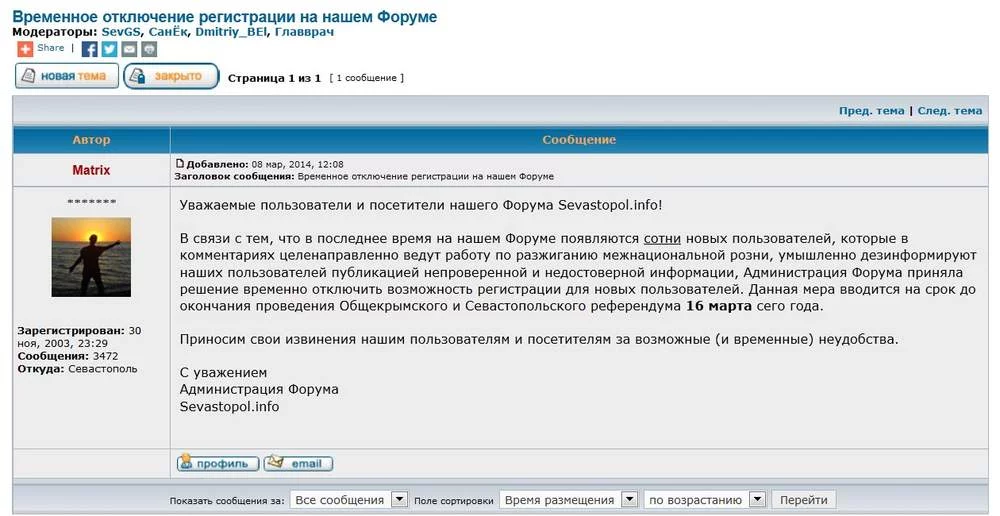Share the topic on Facebook
The width and height of the screenshot is (1000, 516).
point(90,49)
